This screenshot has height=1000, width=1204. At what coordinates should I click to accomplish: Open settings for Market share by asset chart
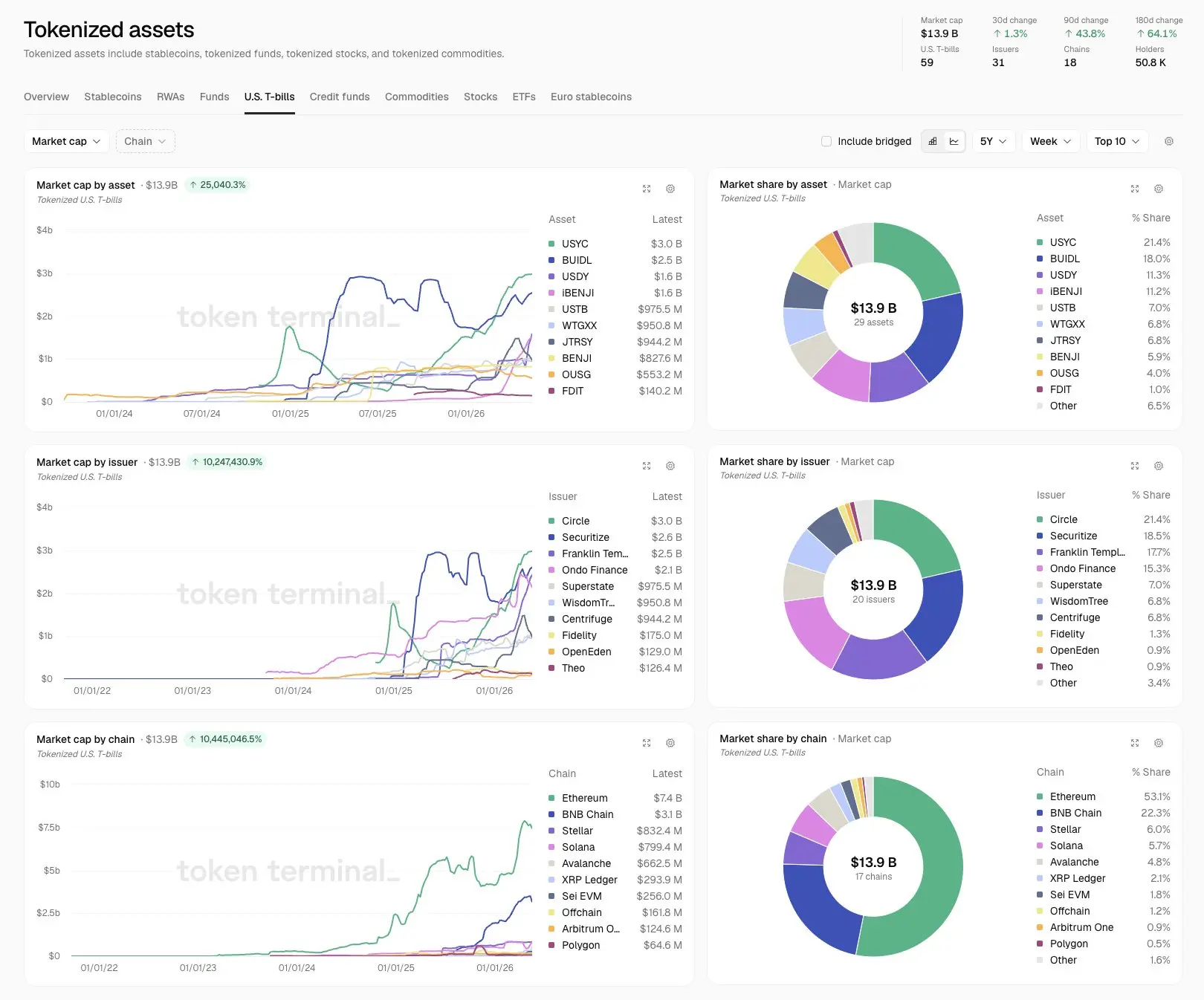coord(1159,189)
